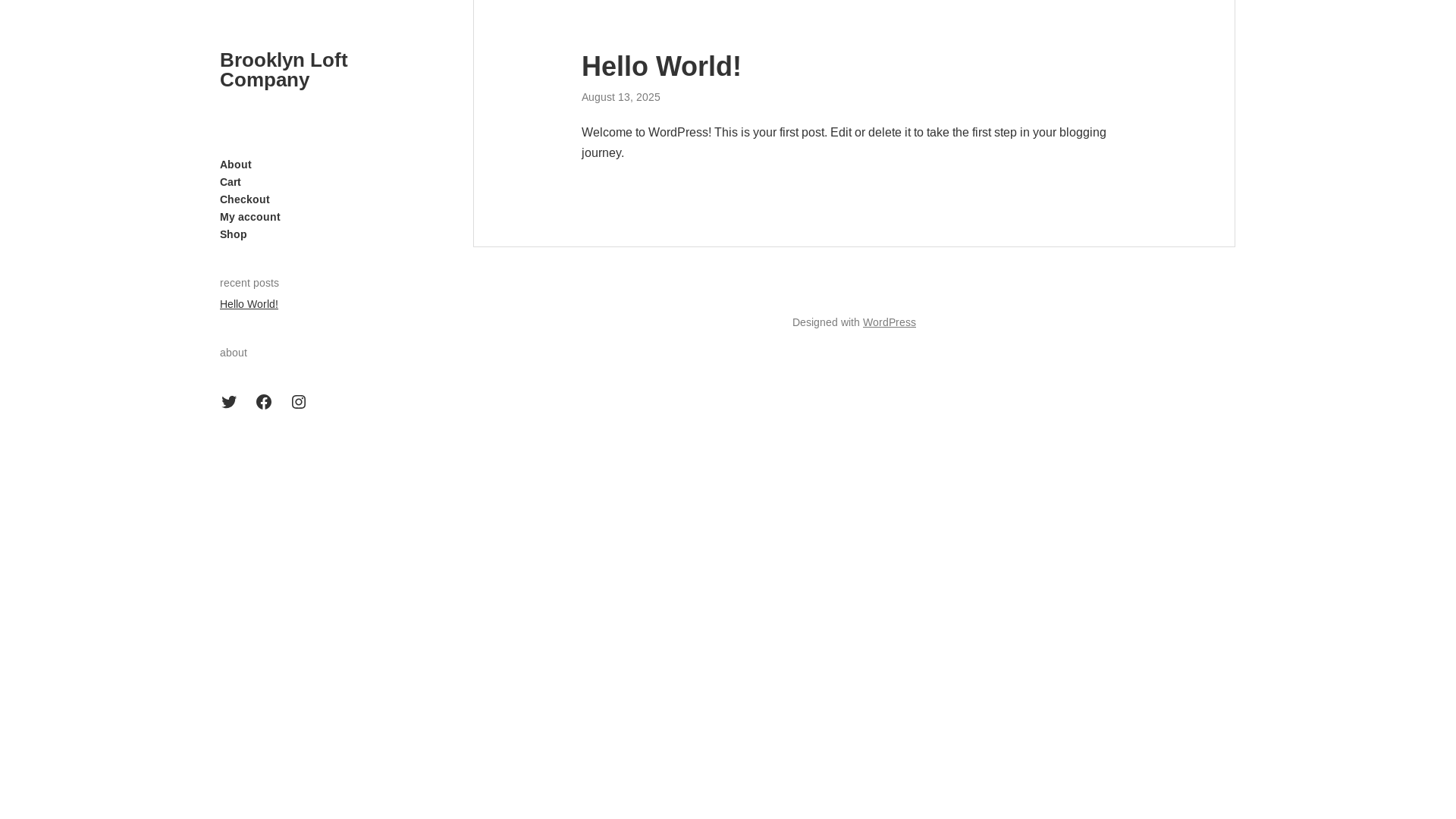Open the Cart menu item
This screenshot has height=819, width=1456.
(x=231, y=182)
